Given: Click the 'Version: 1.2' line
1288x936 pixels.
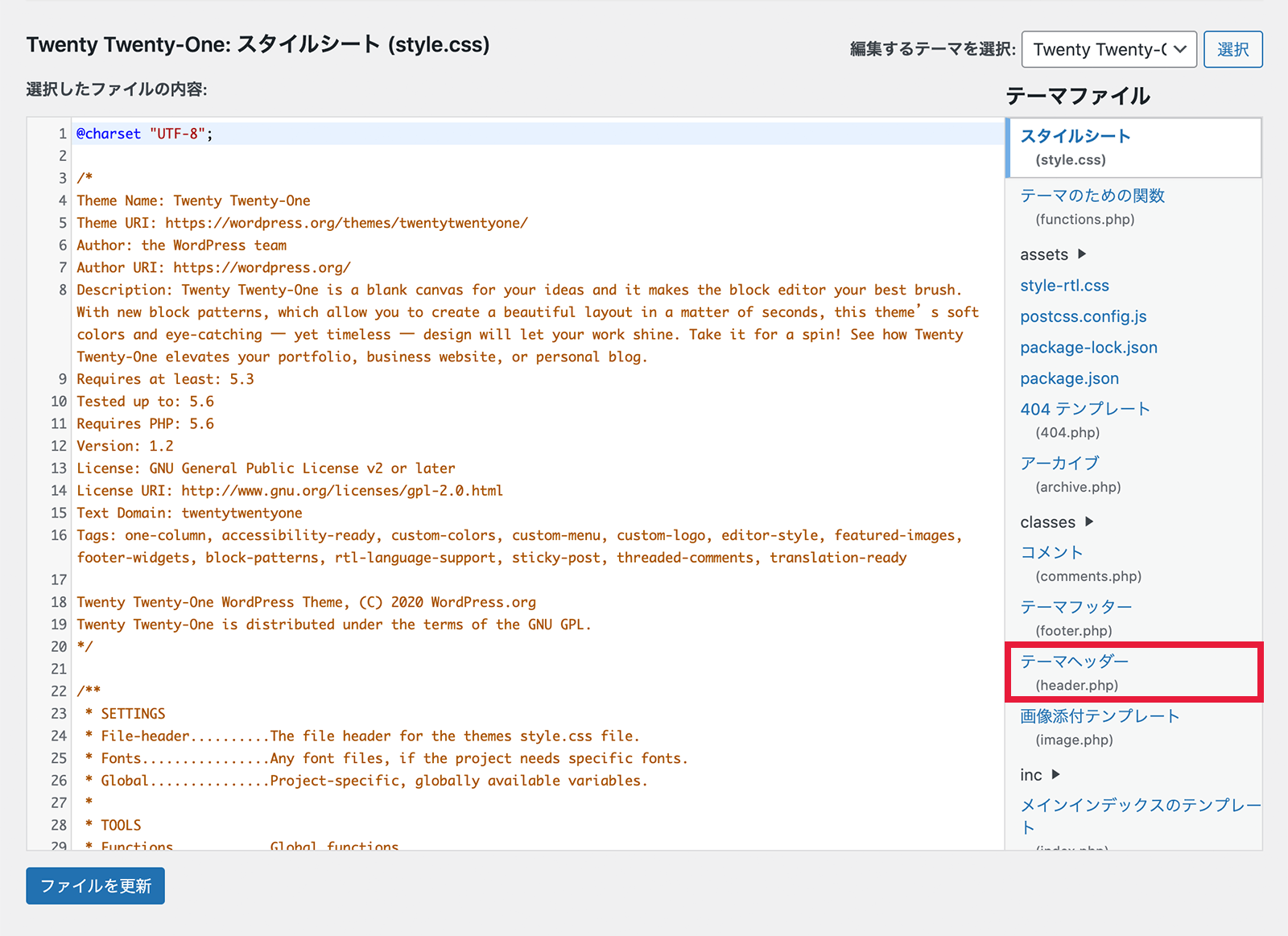Looking at the screenshot, I should [125, 446].
